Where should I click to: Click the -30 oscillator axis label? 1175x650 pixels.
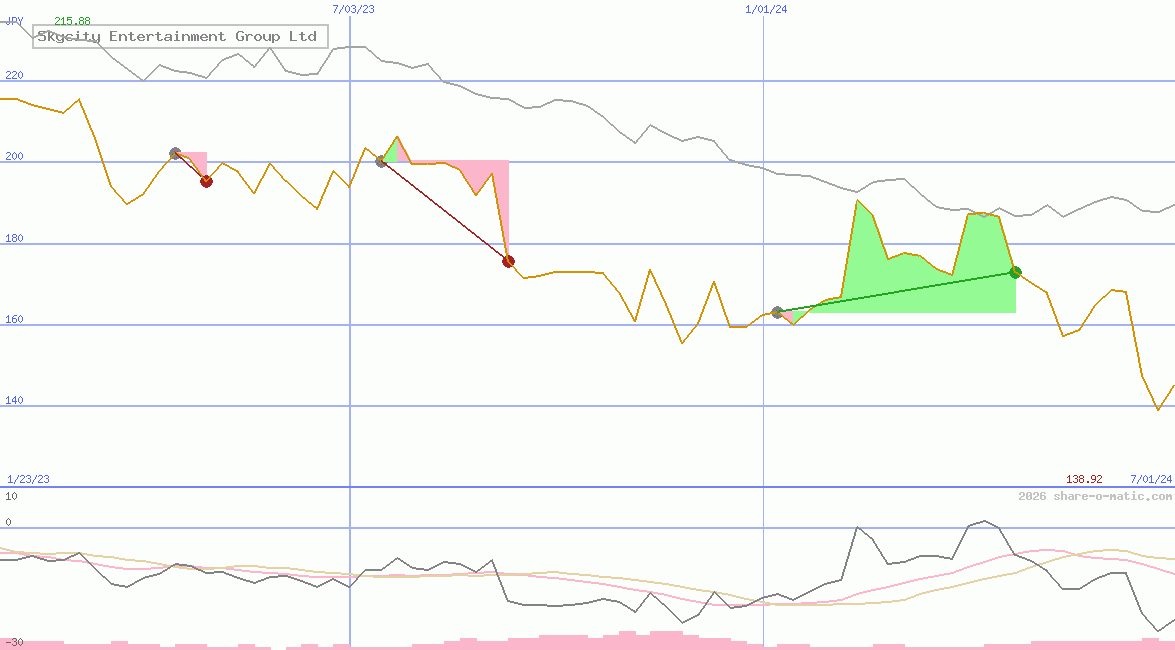14,642
